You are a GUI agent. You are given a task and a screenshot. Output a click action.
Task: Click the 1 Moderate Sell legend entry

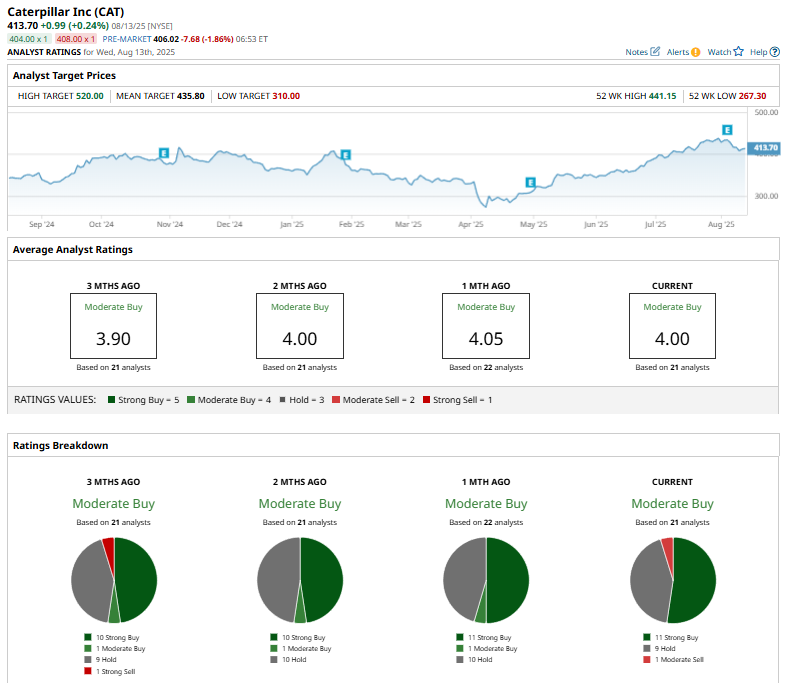(x=674, y=659)
